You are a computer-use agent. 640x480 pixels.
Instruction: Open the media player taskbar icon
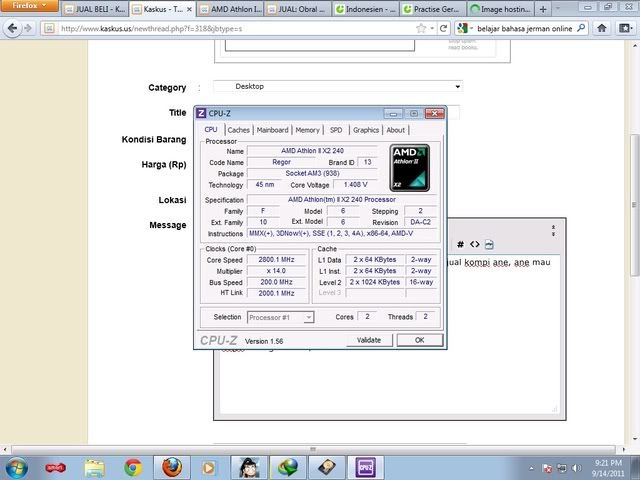point(209,468)
